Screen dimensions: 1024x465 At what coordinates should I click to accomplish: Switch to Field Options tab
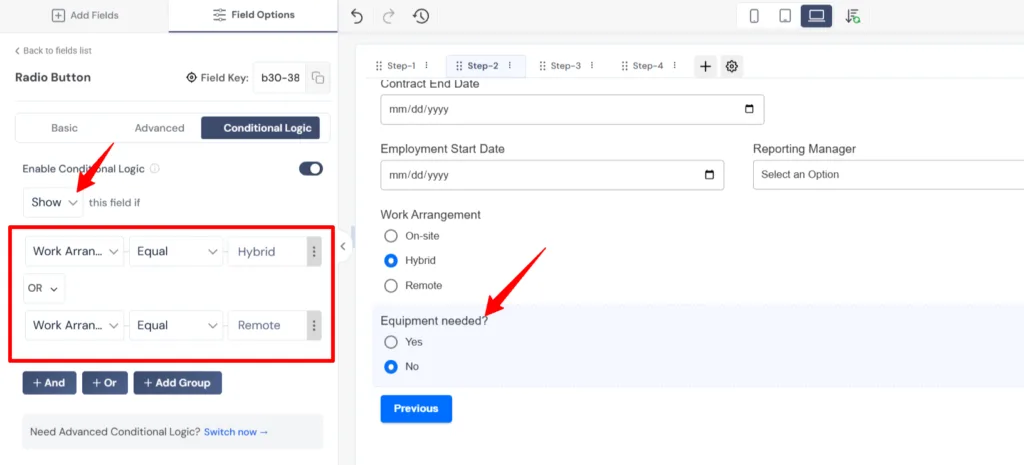click(x=253, y=16)
